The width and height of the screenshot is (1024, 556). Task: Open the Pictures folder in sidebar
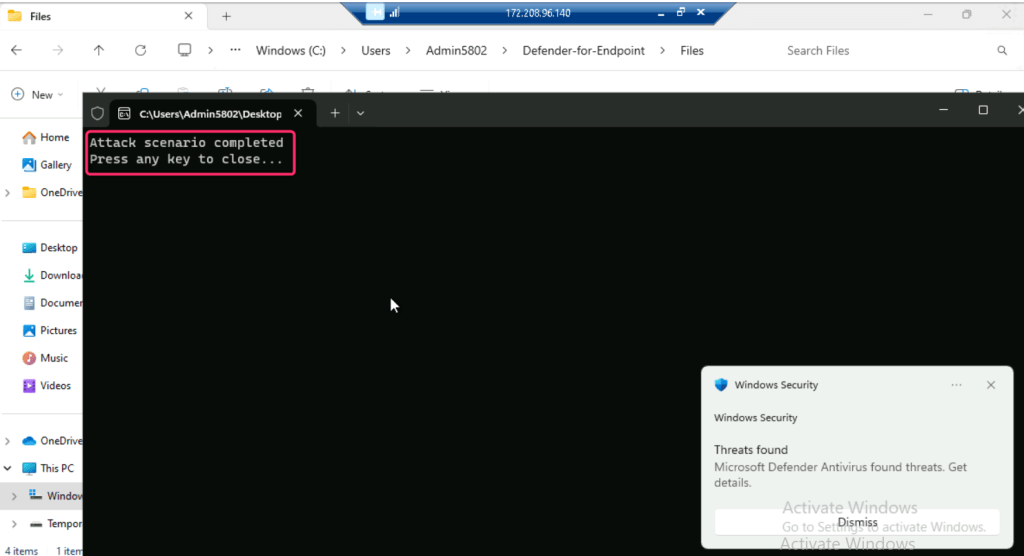pos(58,330)
